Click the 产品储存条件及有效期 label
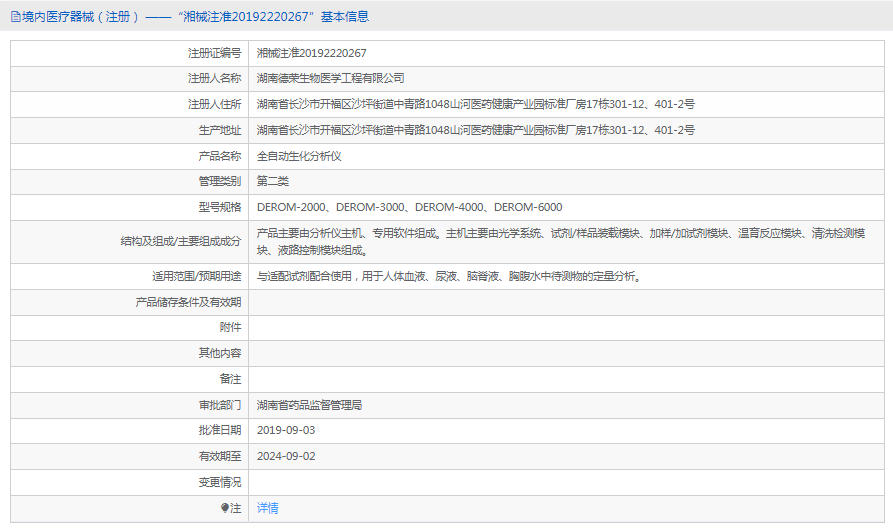The height and width of the screenshot is (530, 893). click(188, 302)
